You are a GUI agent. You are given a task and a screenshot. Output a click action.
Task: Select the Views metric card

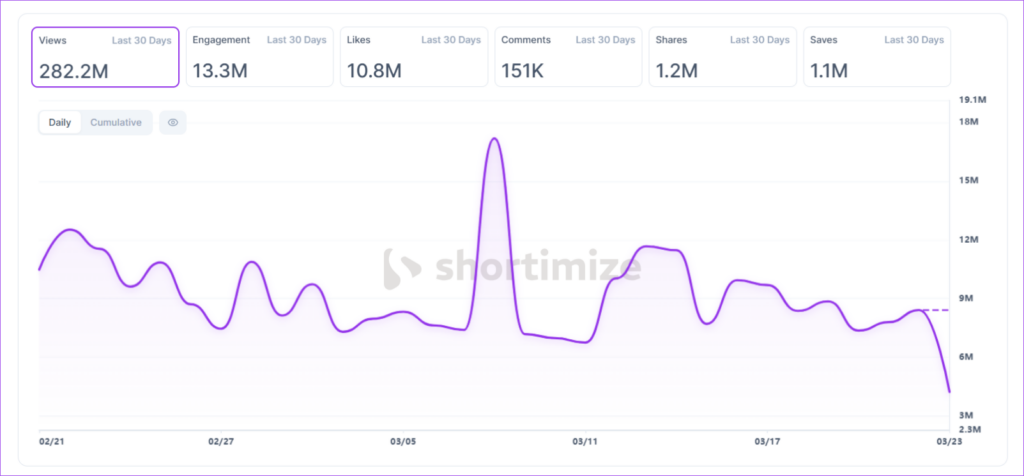point(105,57)
